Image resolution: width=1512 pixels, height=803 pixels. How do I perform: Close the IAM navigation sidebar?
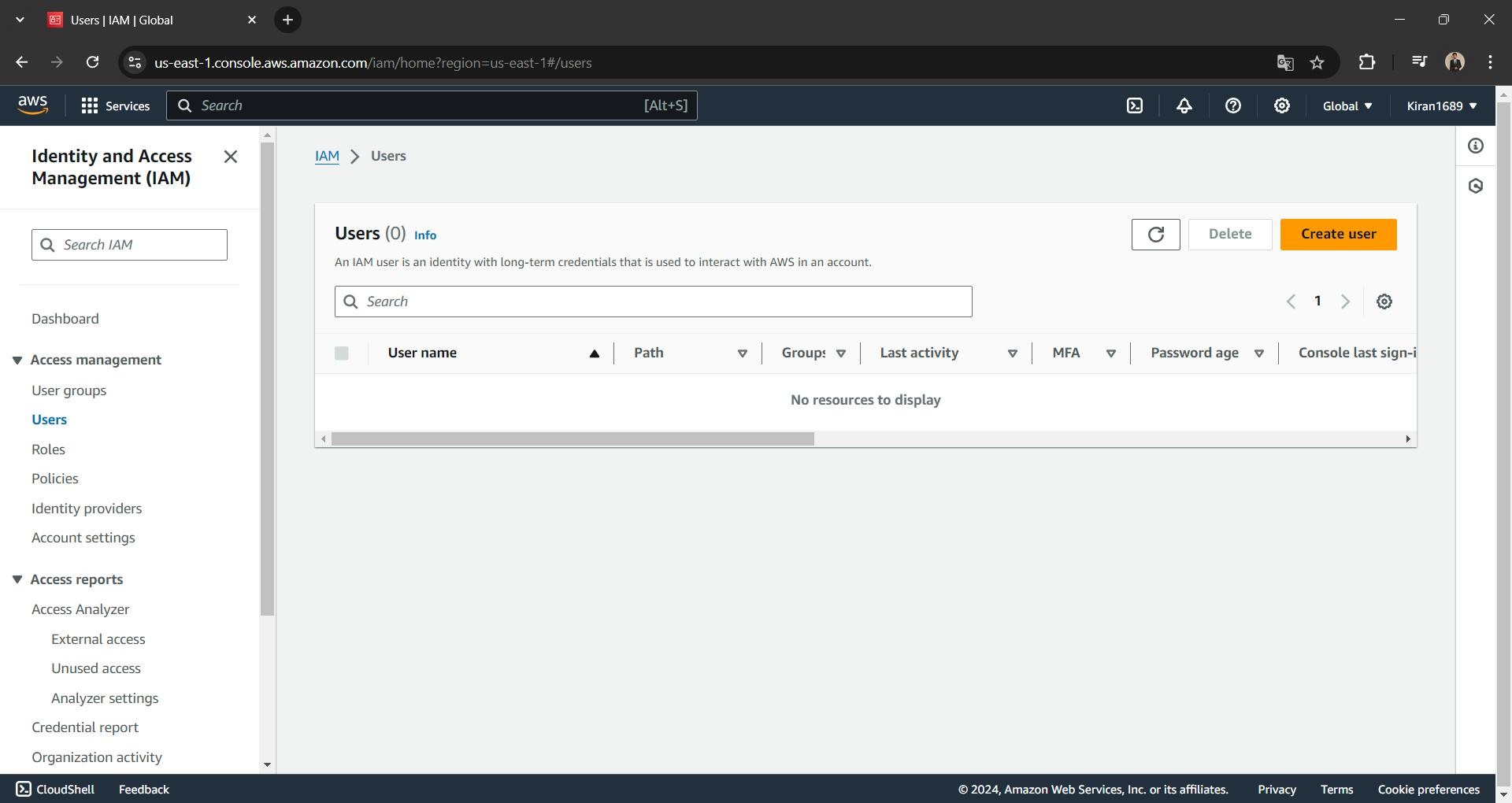pyautogui.click(x=231, y=157)
